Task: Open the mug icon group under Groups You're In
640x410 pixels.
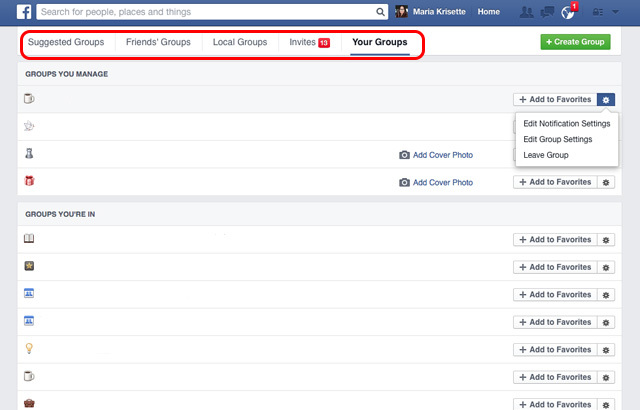Action: pos(29,376)
